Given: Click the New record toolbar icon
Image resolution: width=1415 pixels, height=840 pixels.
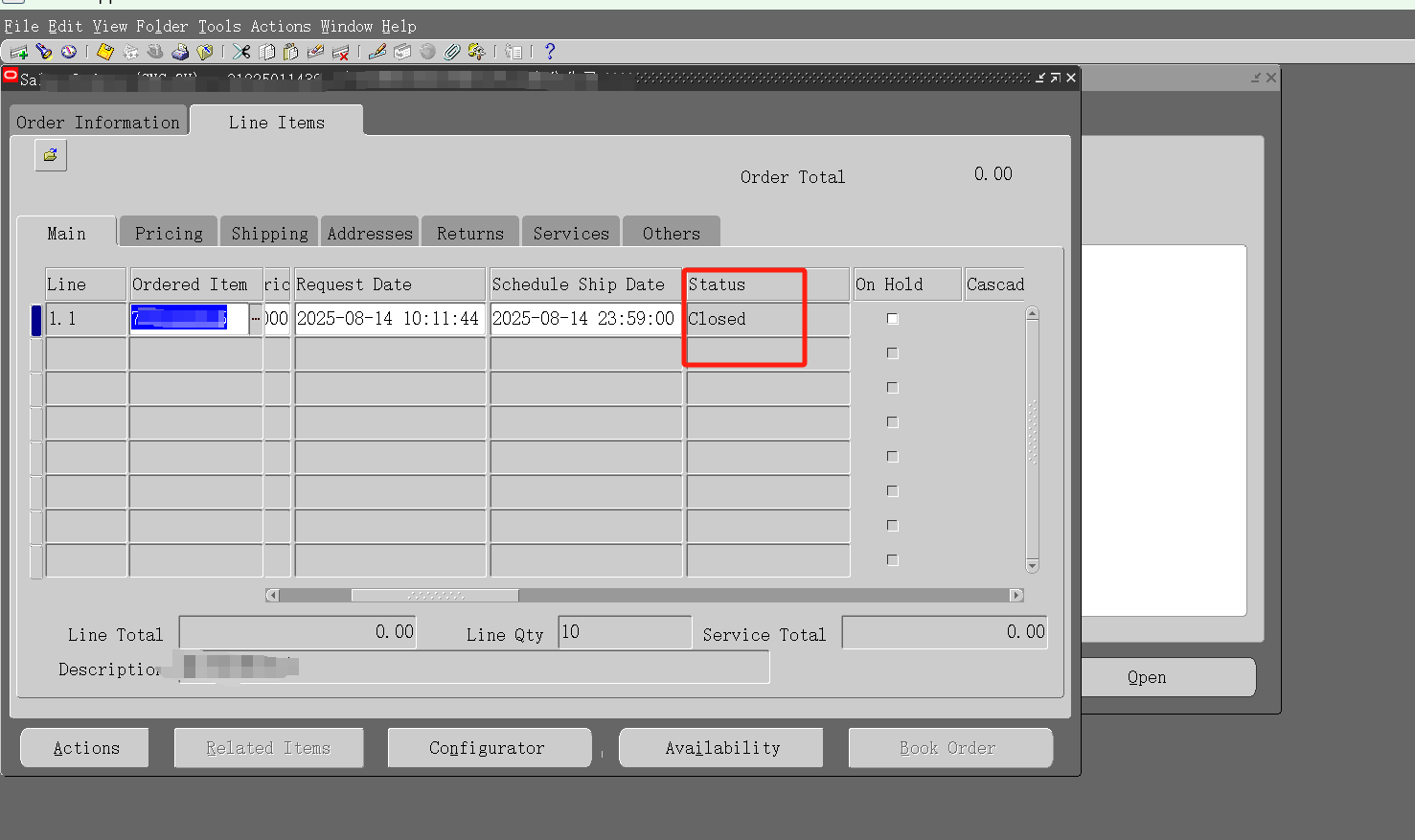Looking at the screenshot, I should coord(19,52).
